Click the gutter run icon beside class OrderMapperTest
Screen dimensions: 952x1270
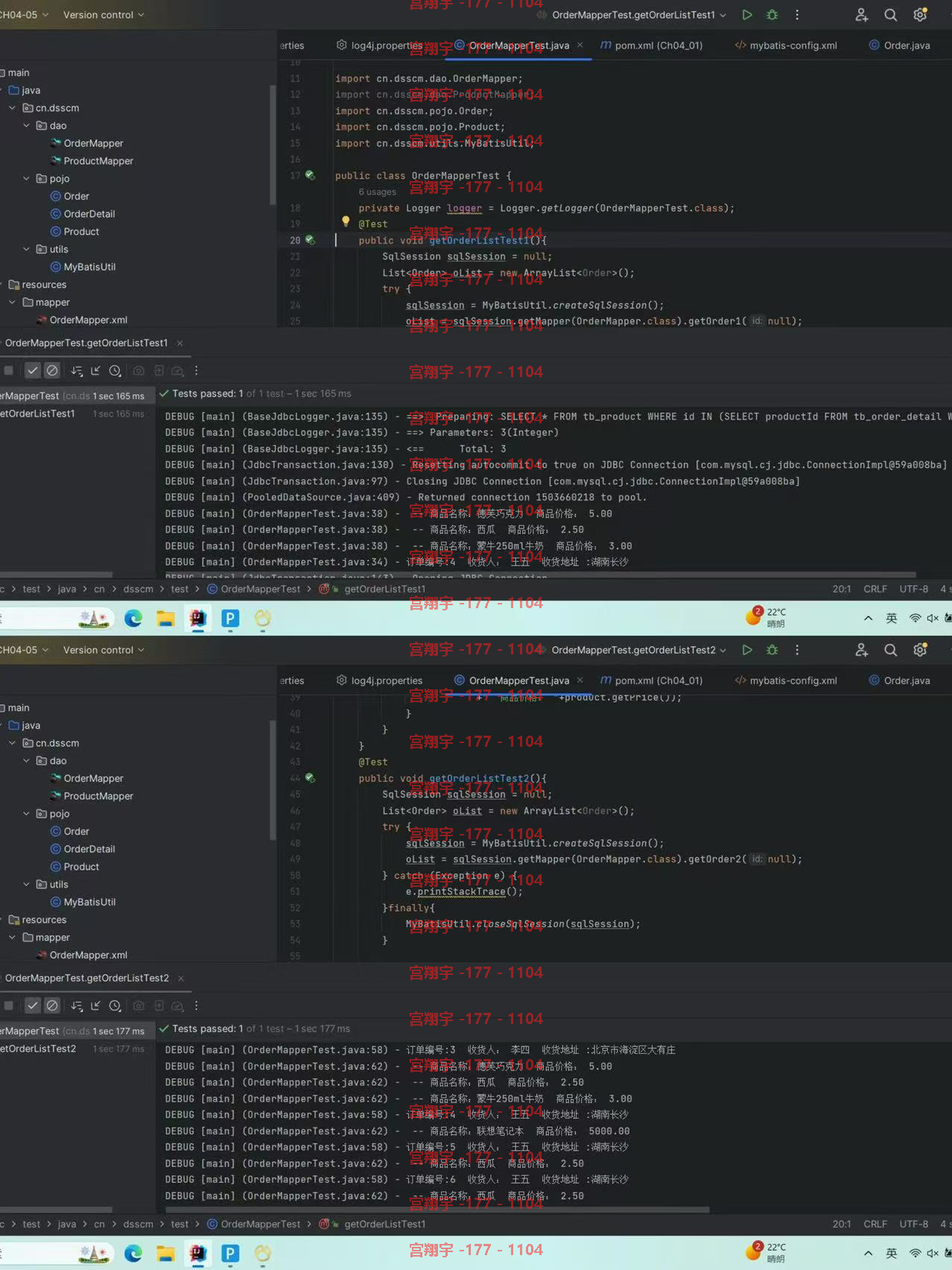[310, 175]
